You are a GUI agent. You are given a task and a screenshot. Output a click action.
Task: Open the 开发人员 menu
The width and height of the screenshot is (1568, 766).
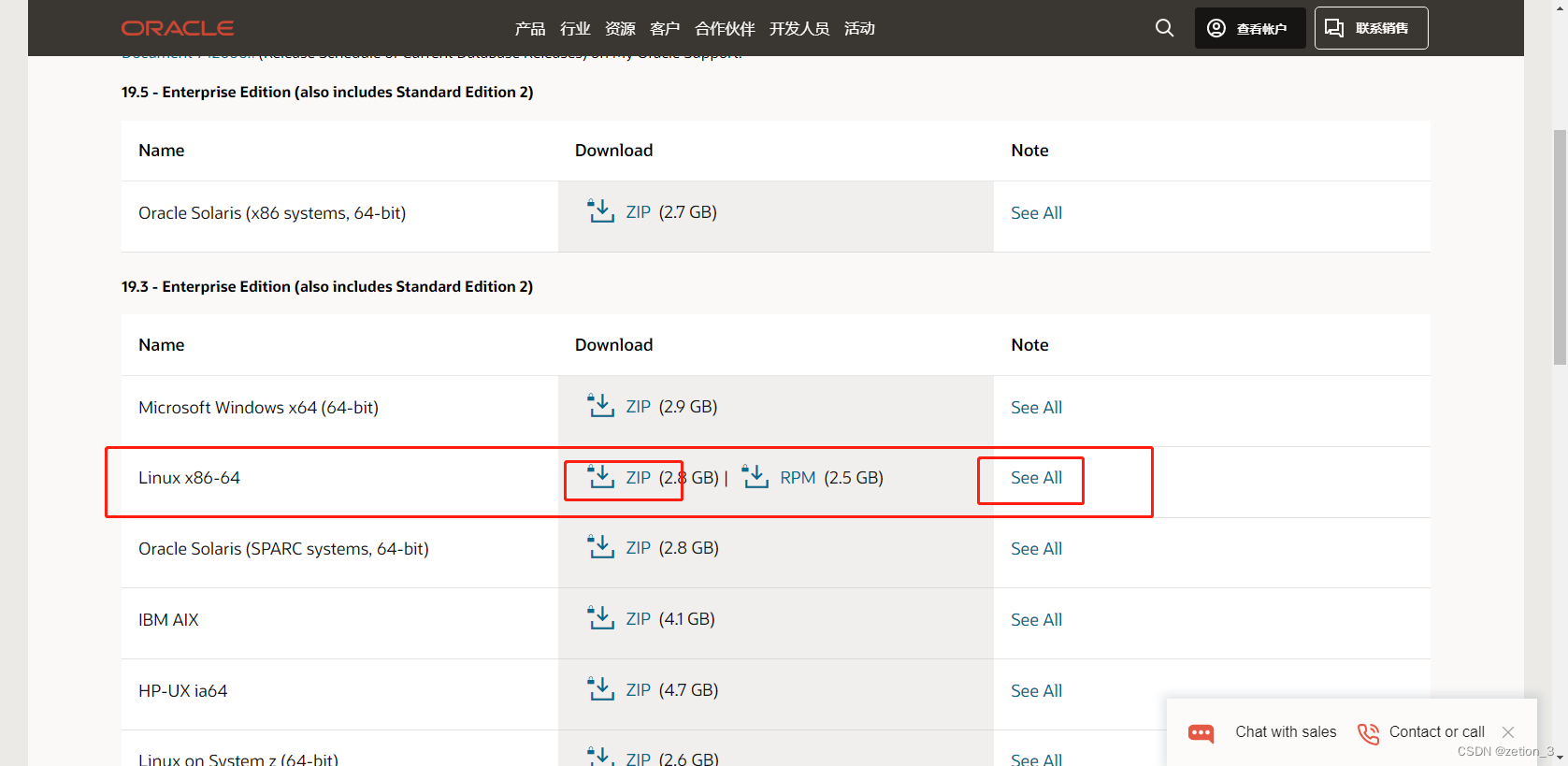click(x=799, y=29)
